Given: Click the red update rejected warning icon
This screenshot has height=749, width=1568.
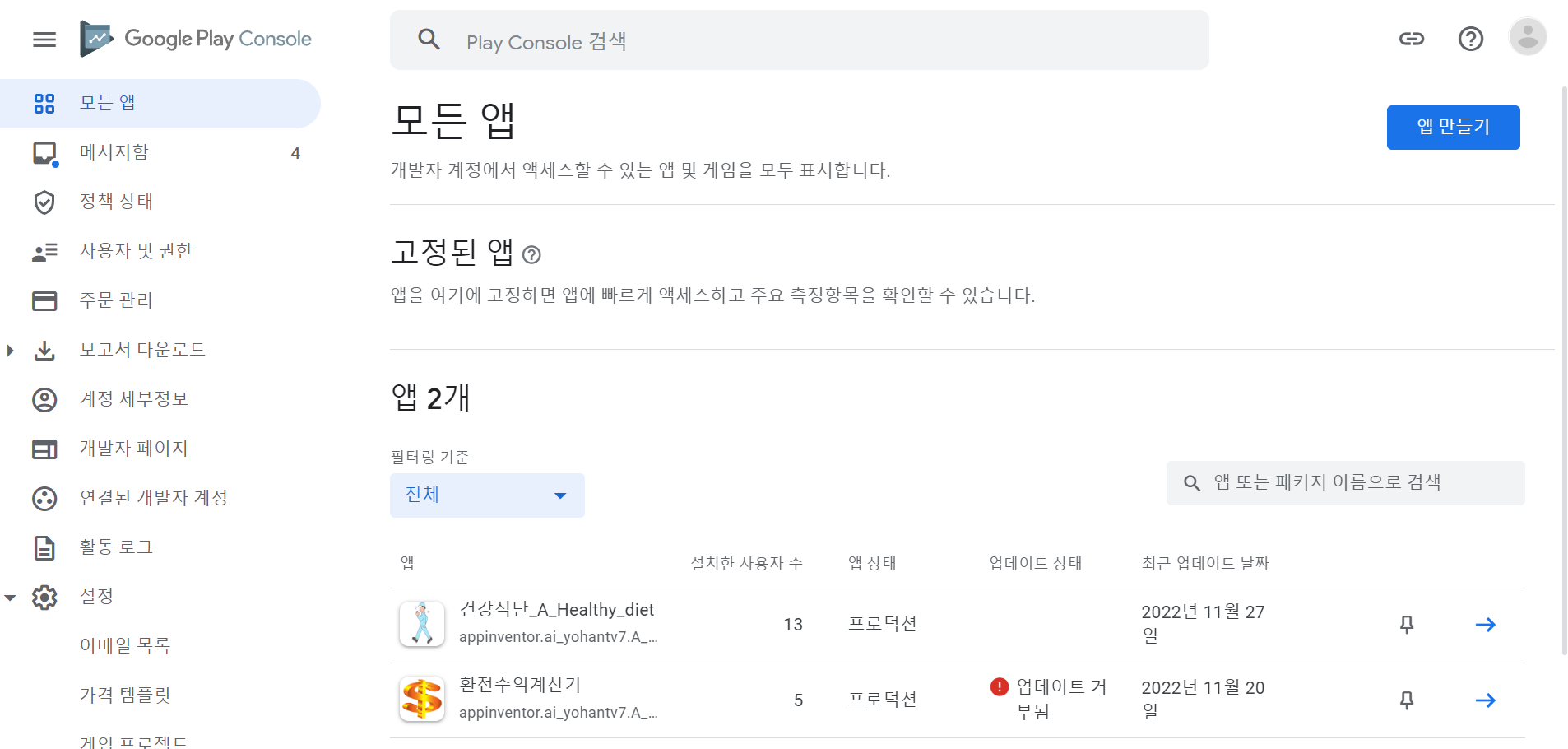Looking at the screenshot, I should pos(1000,686).
